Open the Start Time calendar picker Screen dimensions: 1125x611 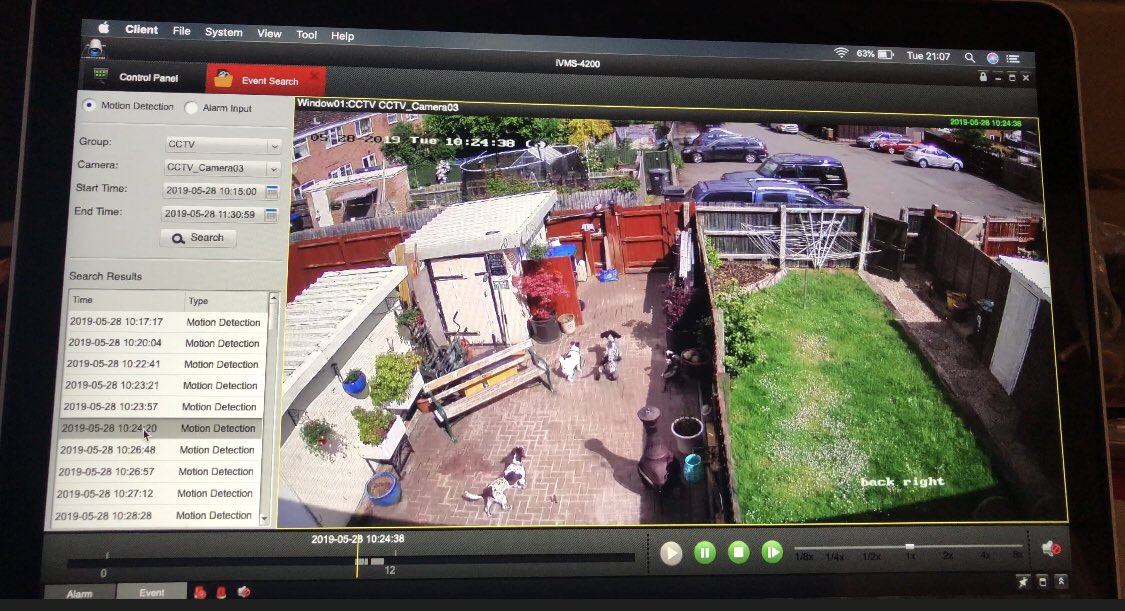coord(271,191)
